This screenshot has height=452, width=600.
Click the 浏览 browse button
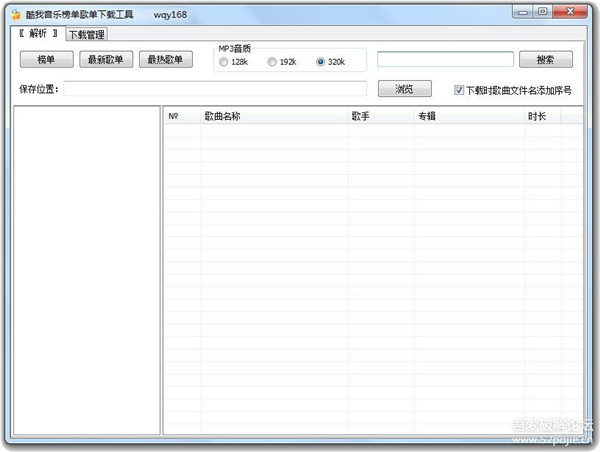tap(405, 89)
